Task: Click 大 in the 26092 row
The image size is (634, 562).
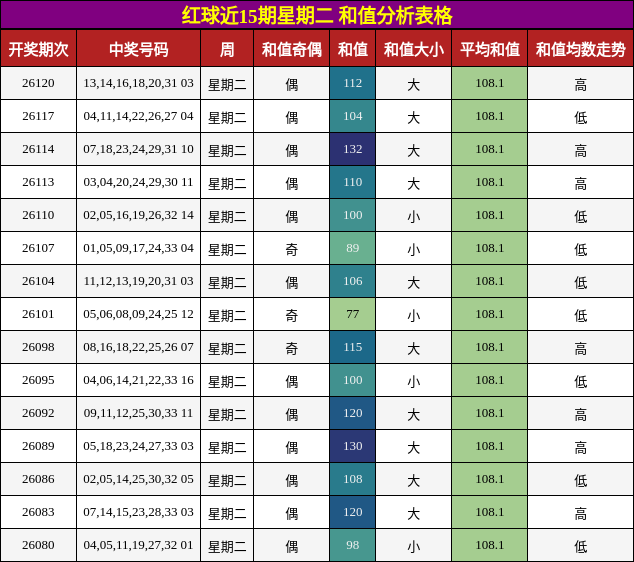Action: click(x=414, y=415)
